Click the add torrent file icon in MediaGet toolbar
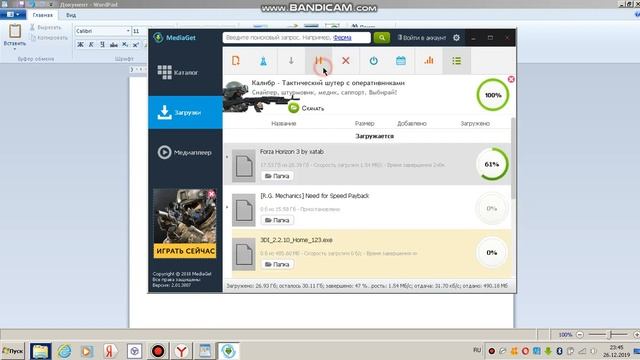This screenshot has height=360, width=640. tap(236, 61)
